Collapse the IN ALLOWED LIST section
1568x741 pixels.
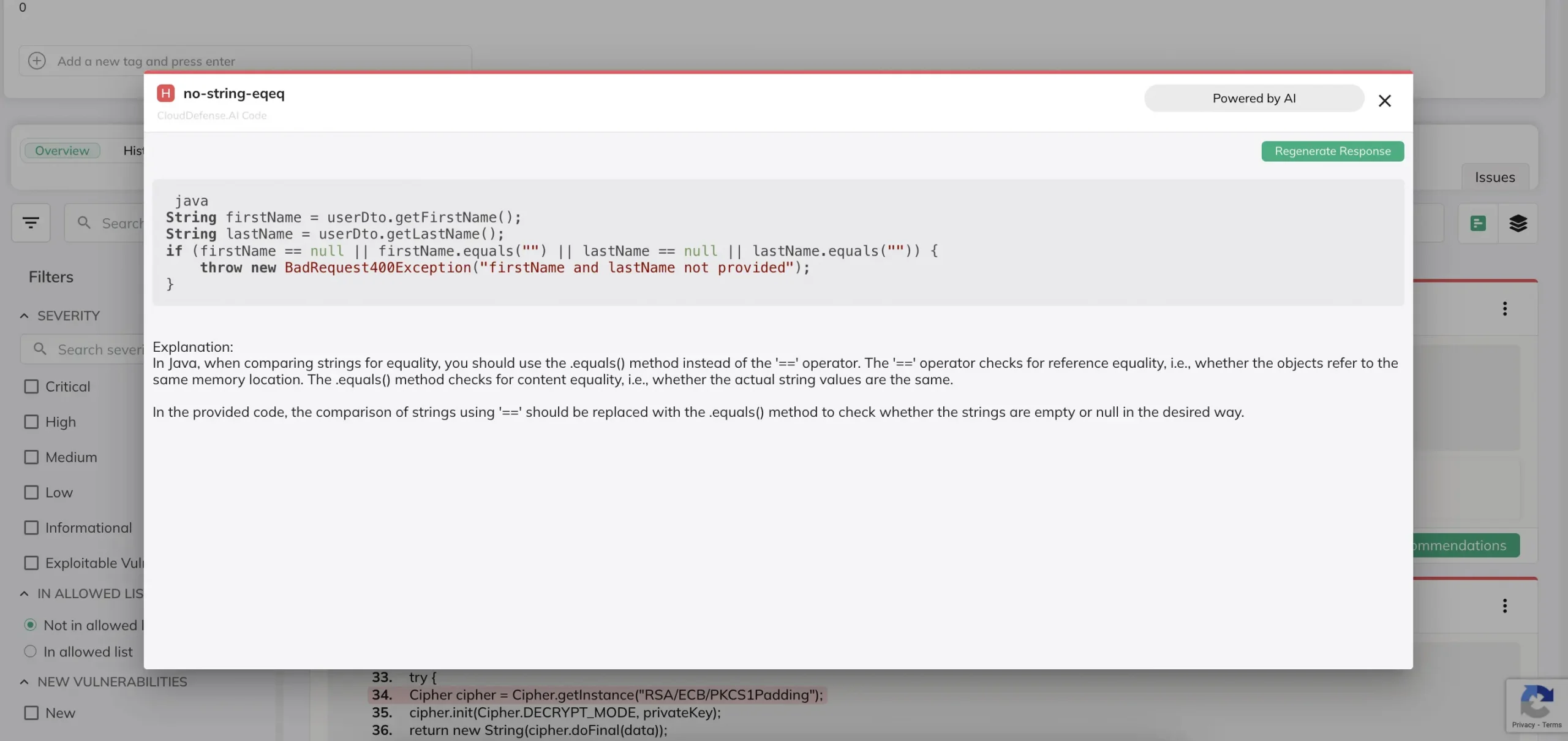point(24,593)
